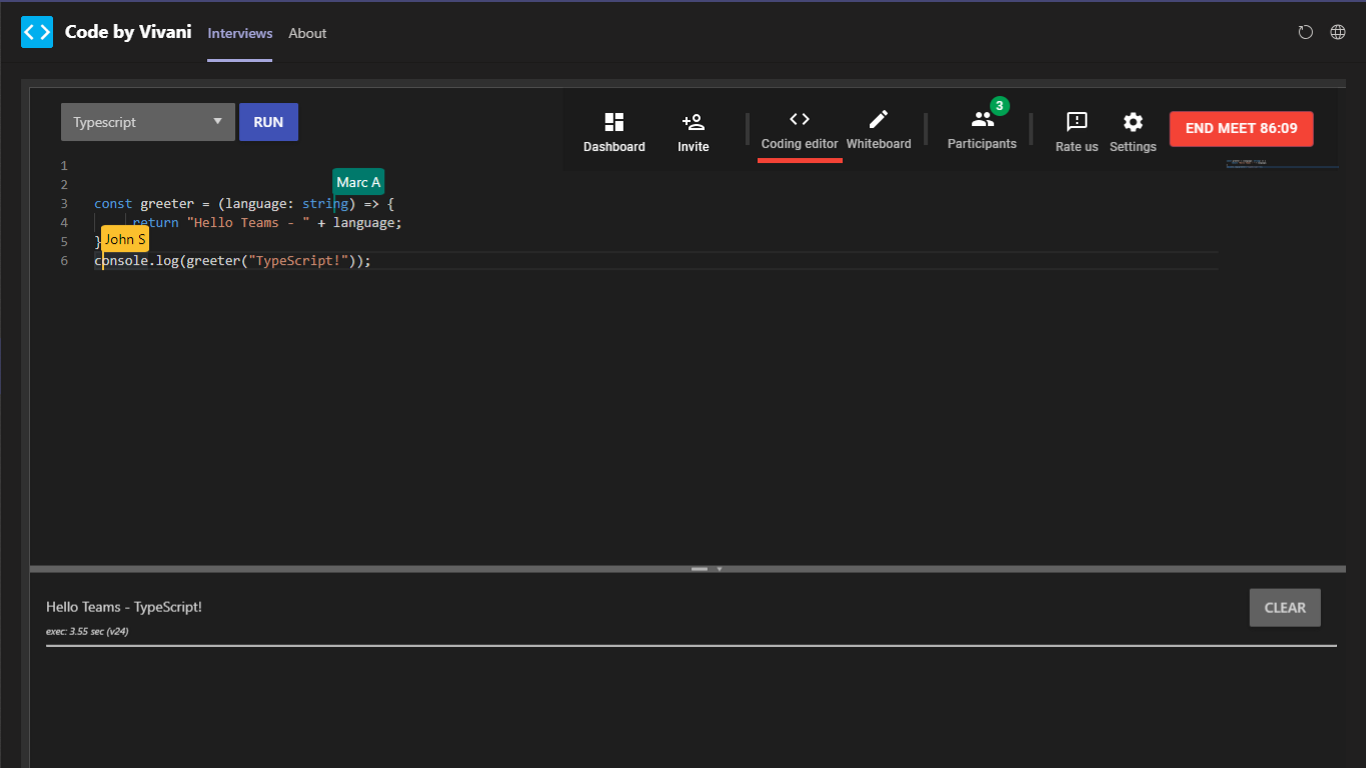Screen dimensions: 1366x768
Task: Click the Hello Teams - TypeScript! output text
Action: (x=124, y=607)
